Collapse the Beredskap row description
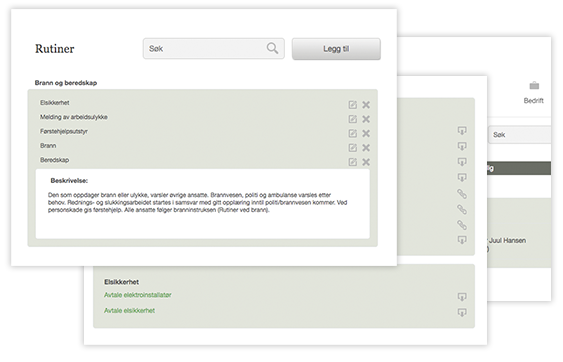Viewport: 563px width, 362px height. tap(203, 161)
